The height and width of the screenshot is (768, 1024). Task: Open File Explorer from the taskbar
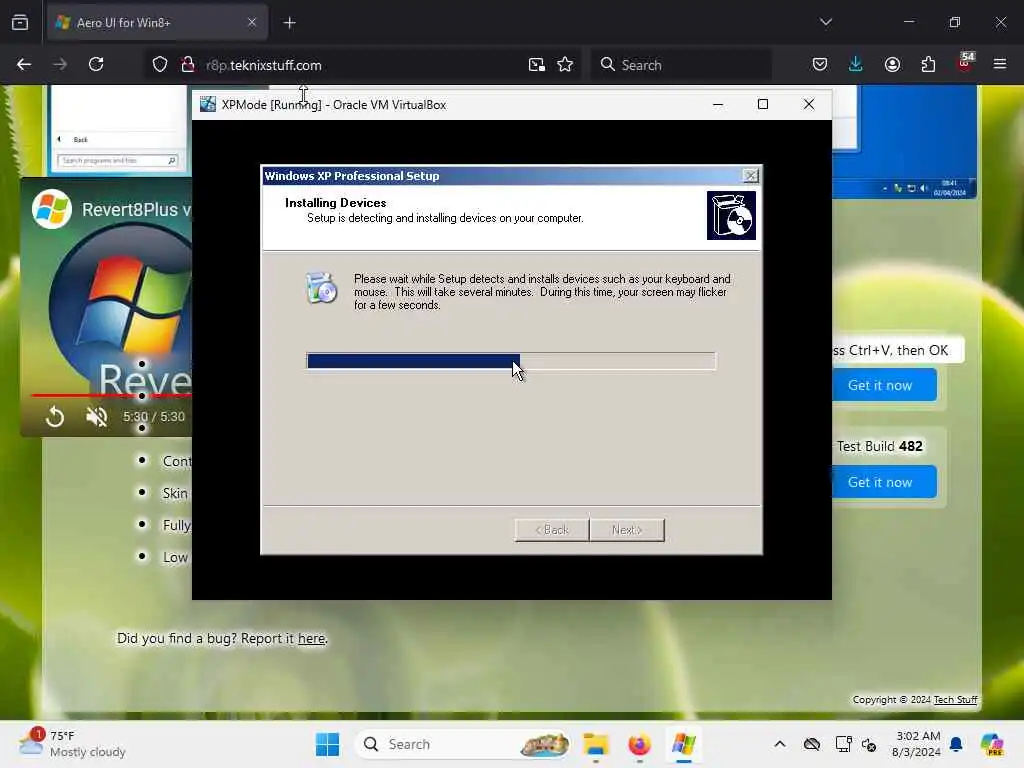[x=596, y=744]
